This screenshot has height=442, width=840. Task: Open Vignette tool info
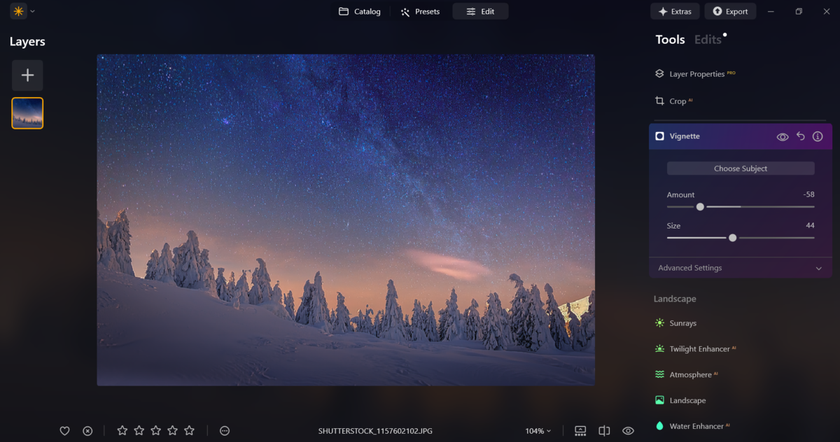[x=817, y=136]
